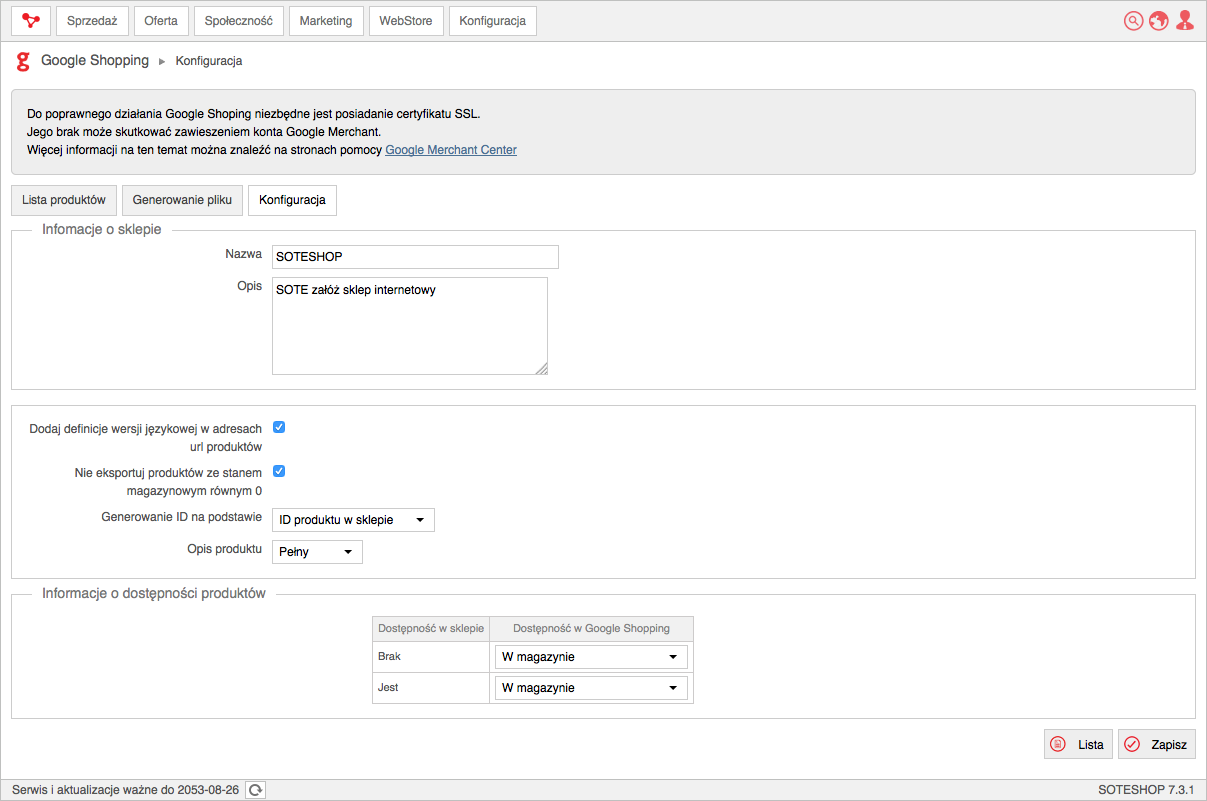Viewport: 1207px width, 801px height.
Task: Open the Społeczność menu
Action: click(x=238, y=21)
